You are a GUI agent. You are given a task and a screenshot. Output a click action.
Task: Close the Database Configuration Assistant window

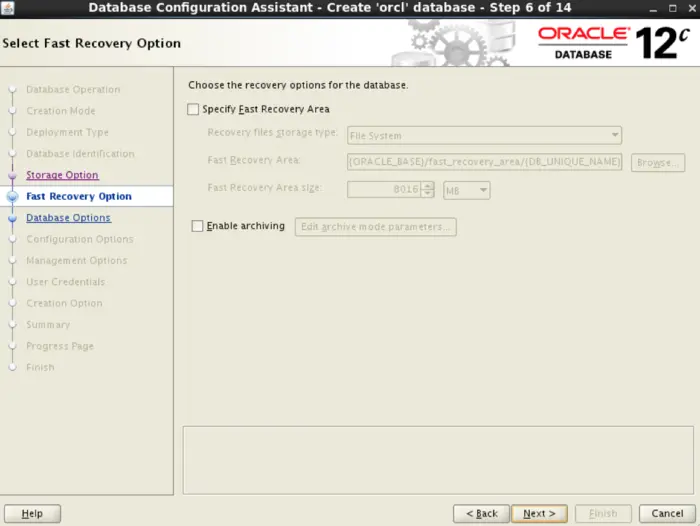tap(692, 8)
